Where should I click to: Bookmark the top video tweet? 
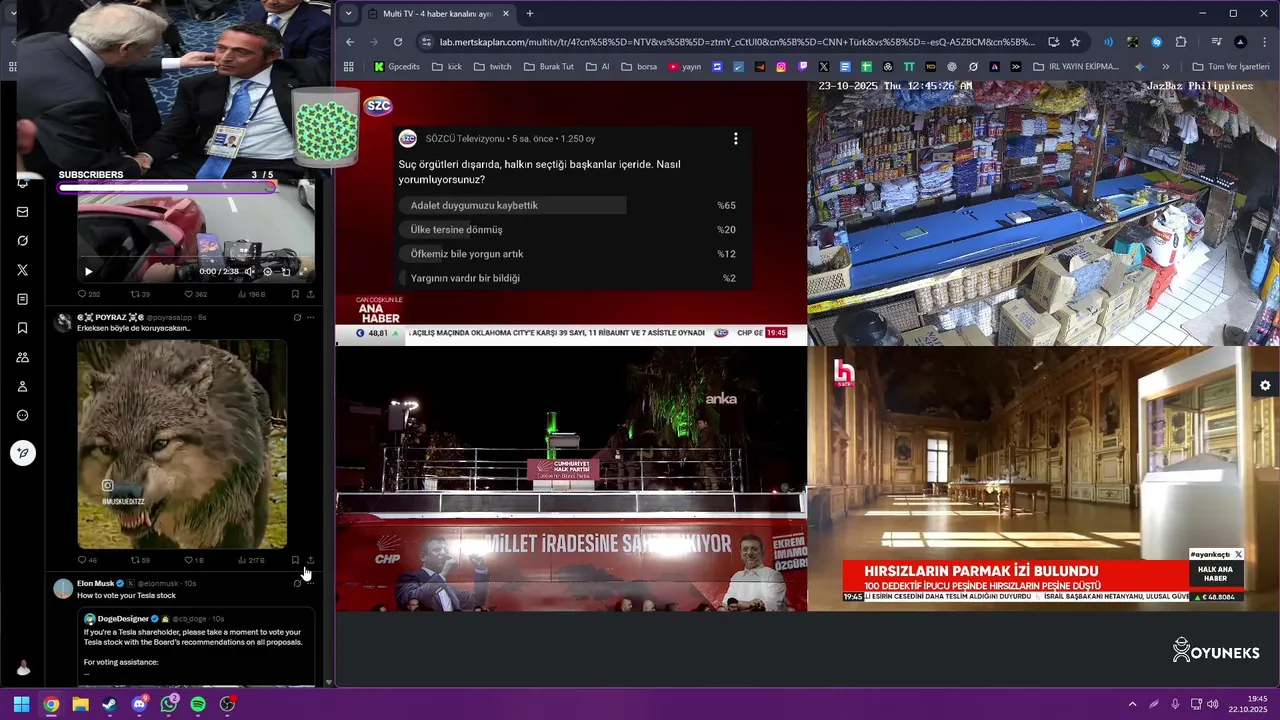pos(295,294)
